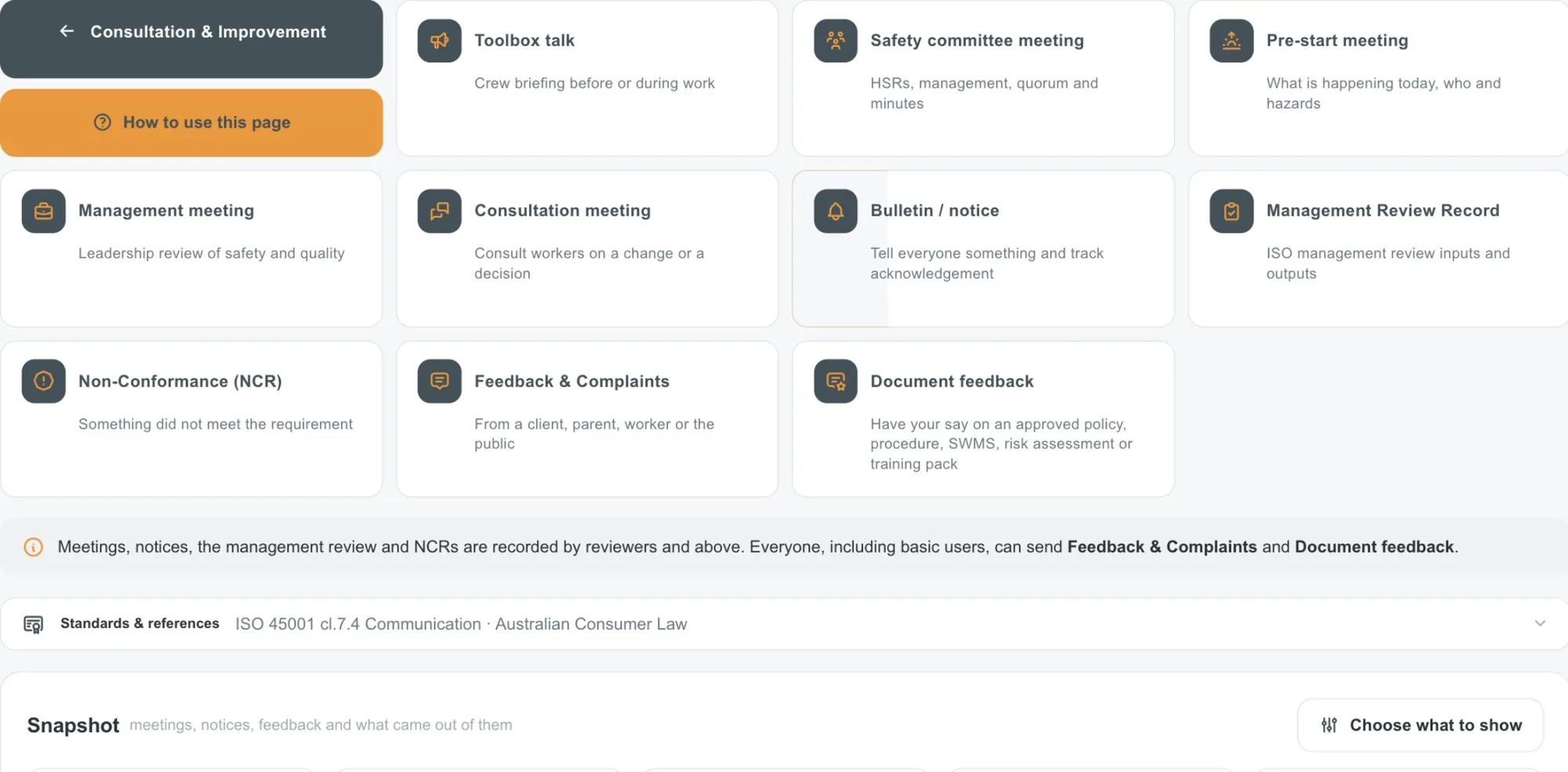Screen dimensions: 1568x772
Task: Select the Management meeting card title
Action: pos(166,211)
